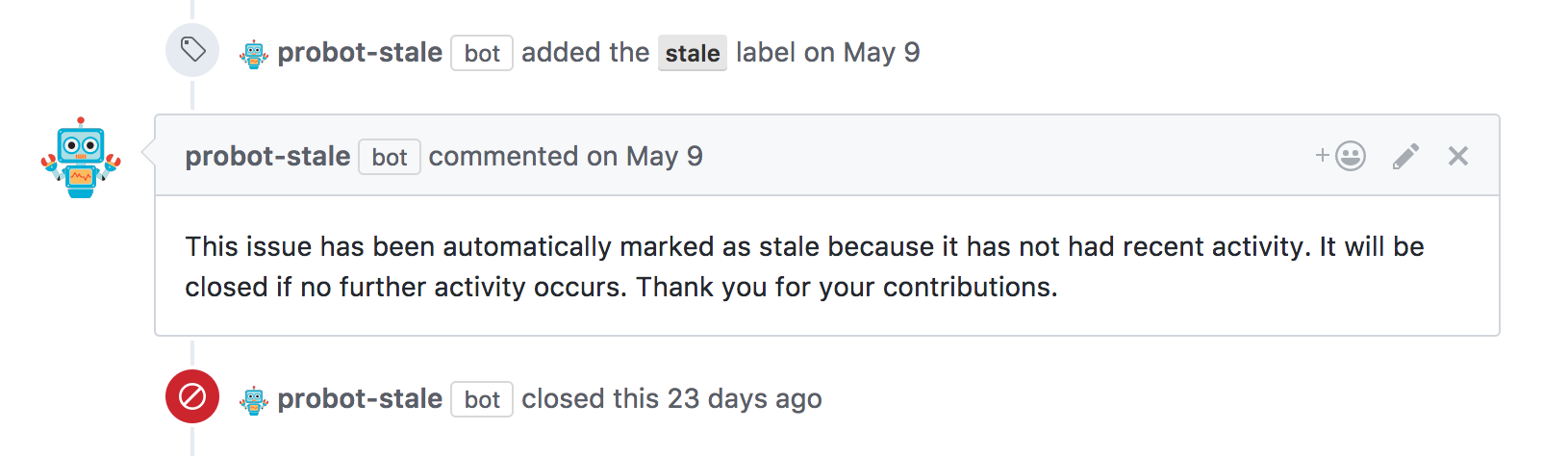This screenshot has height=456, width=1568.
Task: Open the large probot-stale robot avatar
Action: point(81,158)
